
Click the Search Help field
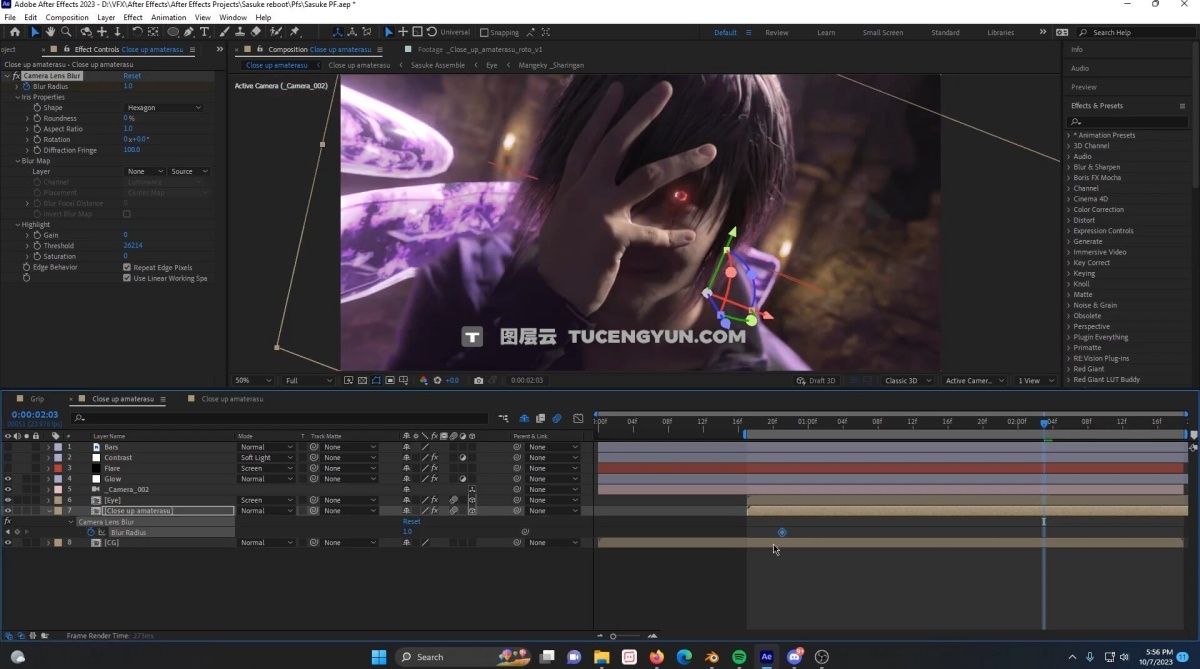click(x=1135, y=32)
